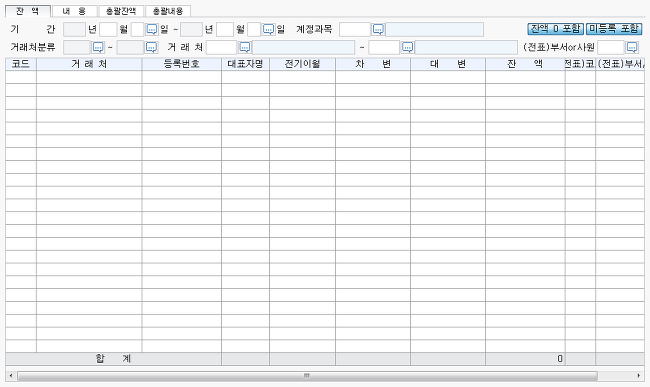Focus the start day field of 기간
This screenshot has height=387, width=650.
click(x=138, y=29)
